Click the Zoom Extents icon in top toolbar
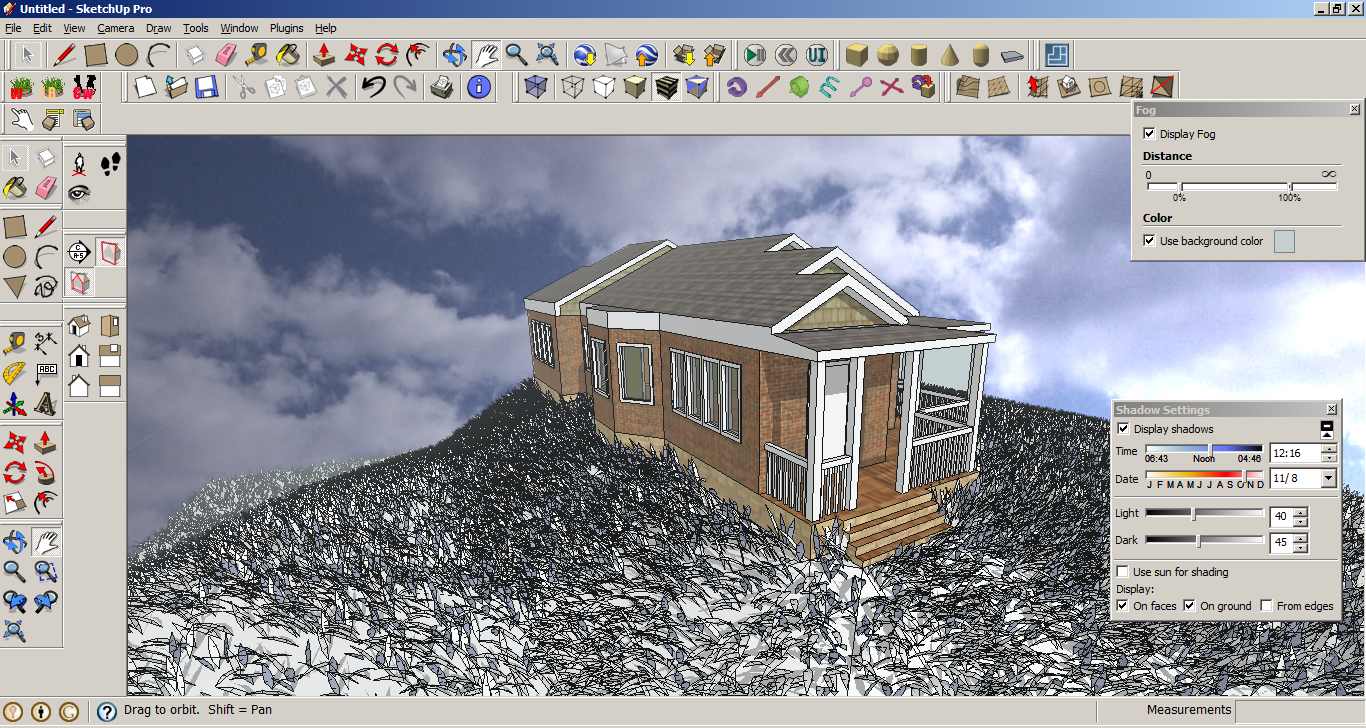This screenshot has height=728, width=1366. (547, 54)
